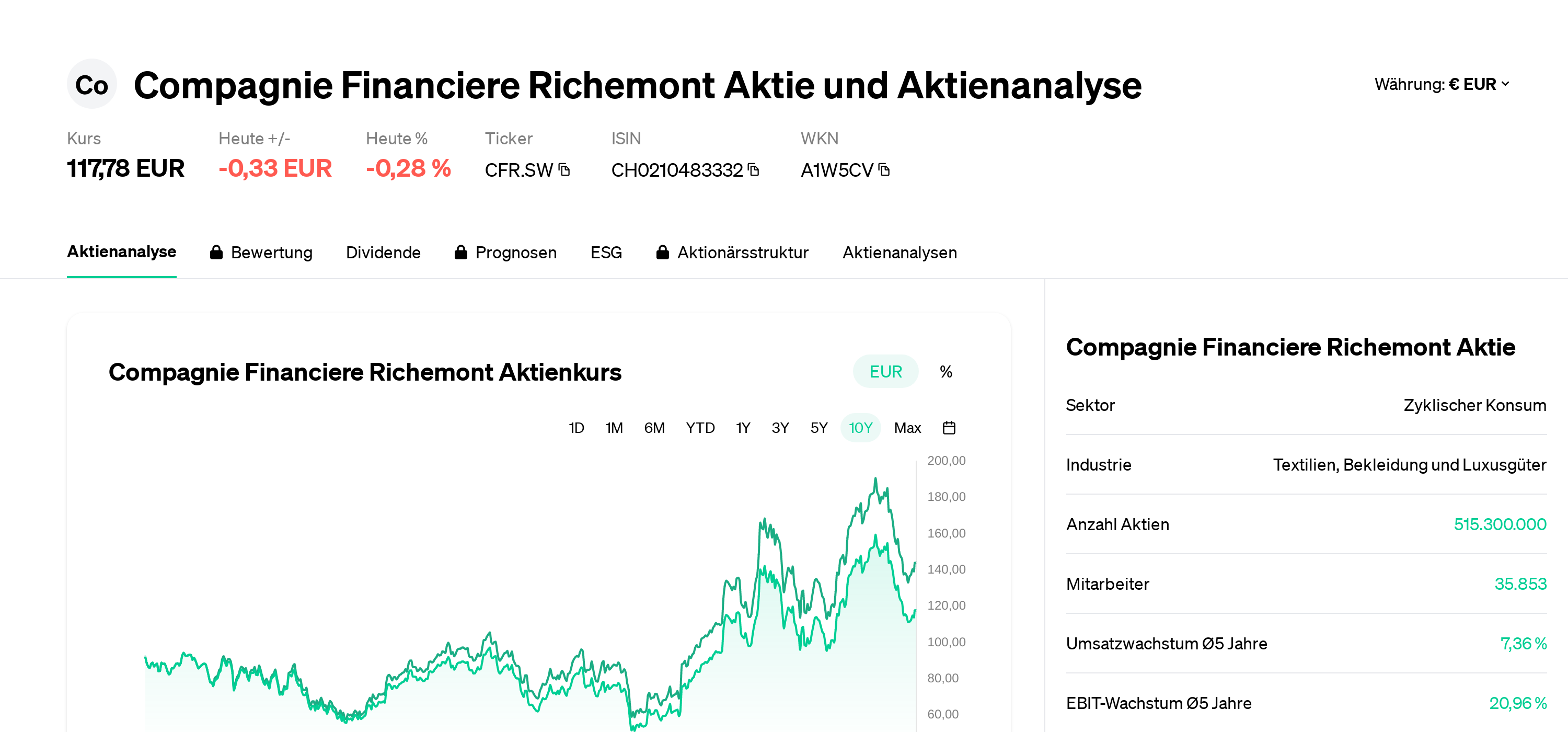This screenshot has width=1568, height=732.
Task: Choose the Max chart timeframe
Action: (x=907, y=428)
